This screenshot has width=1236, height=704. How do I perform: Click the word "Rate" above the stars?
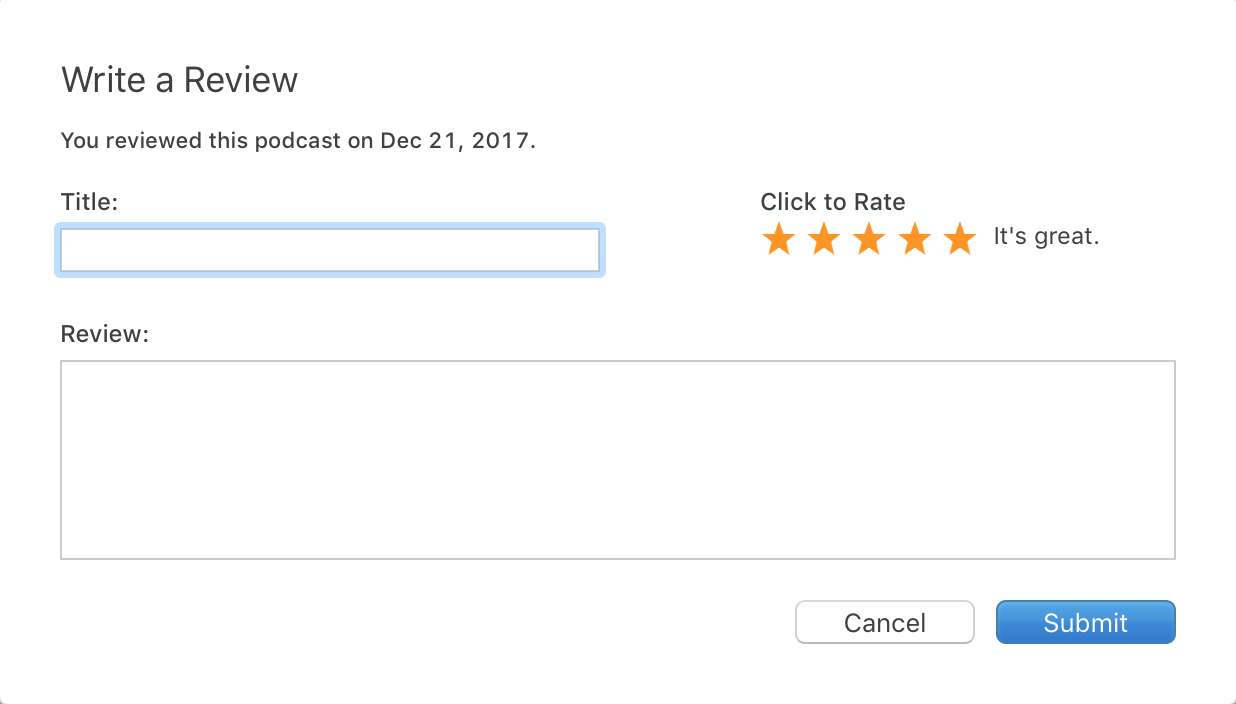[x=881, y=202]
